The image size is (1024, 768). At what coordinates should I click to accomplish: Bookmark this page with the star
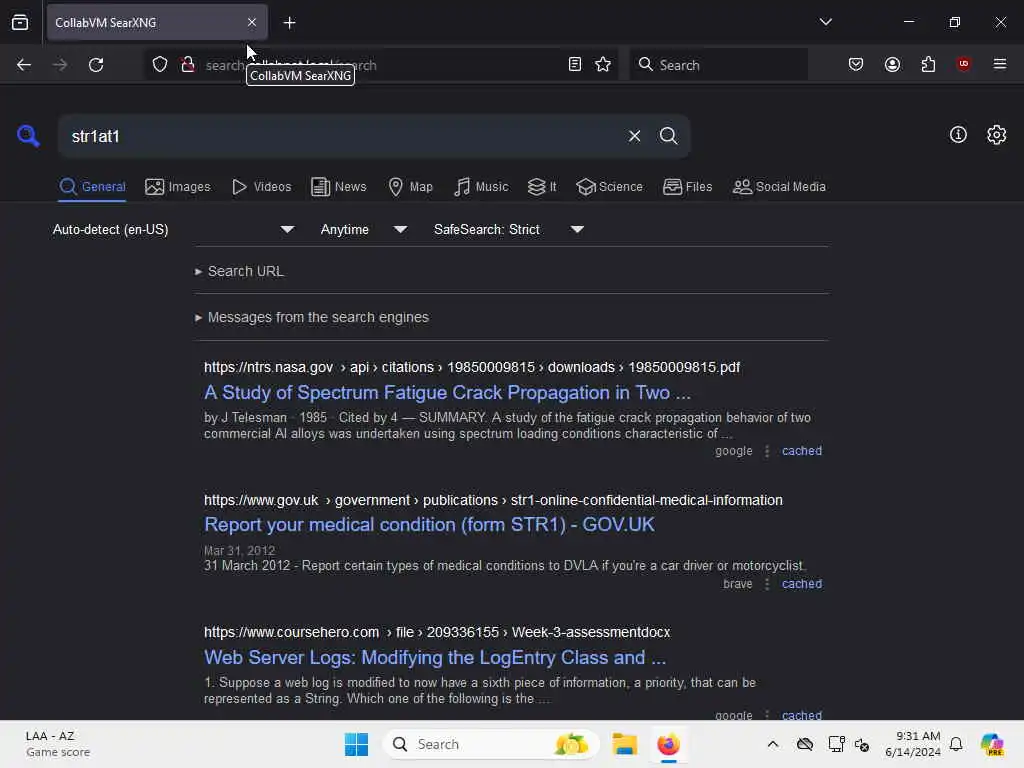pyautogui.click(x=603, y=64)
